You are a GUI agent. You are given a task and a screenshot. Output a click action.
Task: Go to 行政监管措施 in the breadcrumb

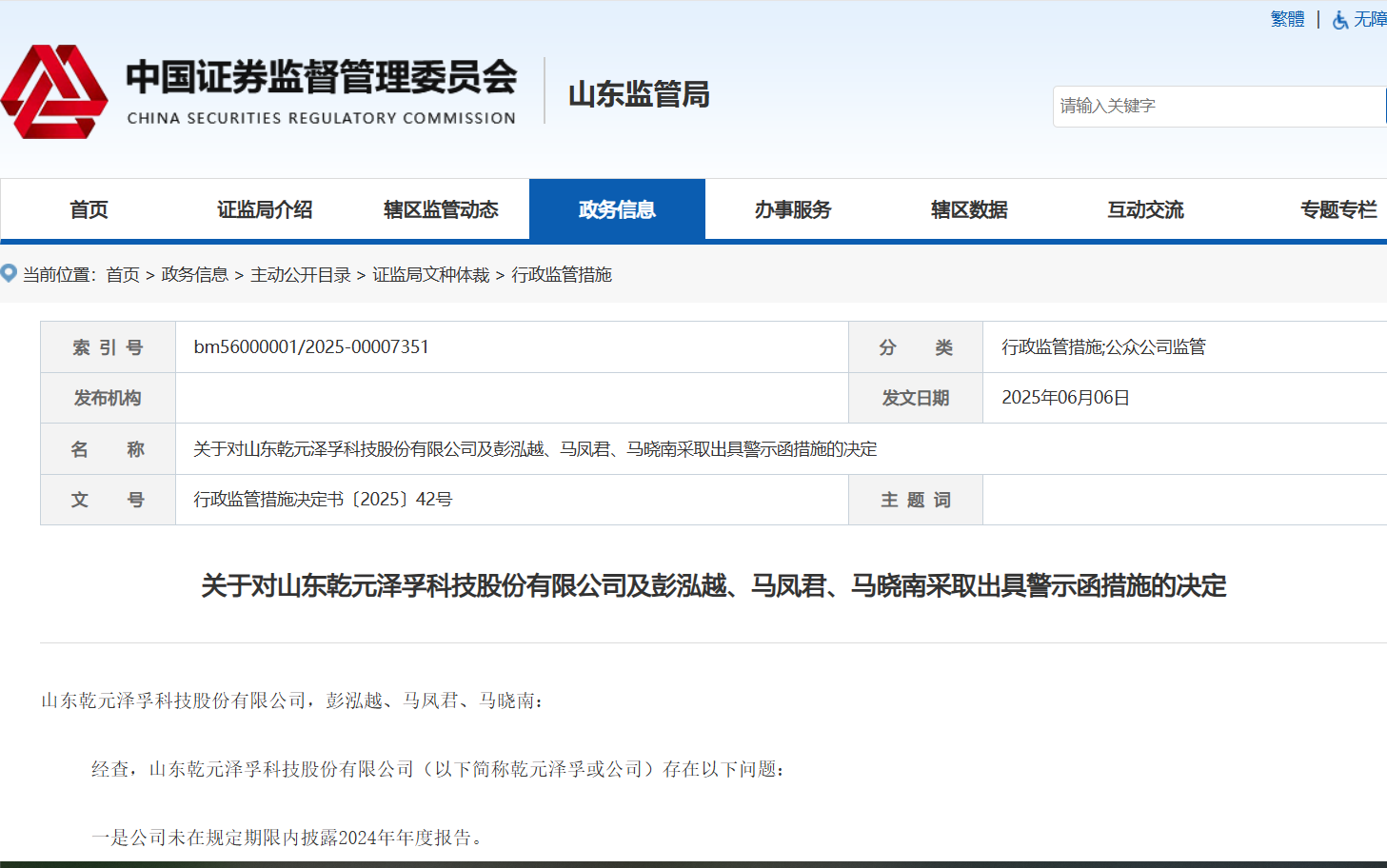coord(562,275)
